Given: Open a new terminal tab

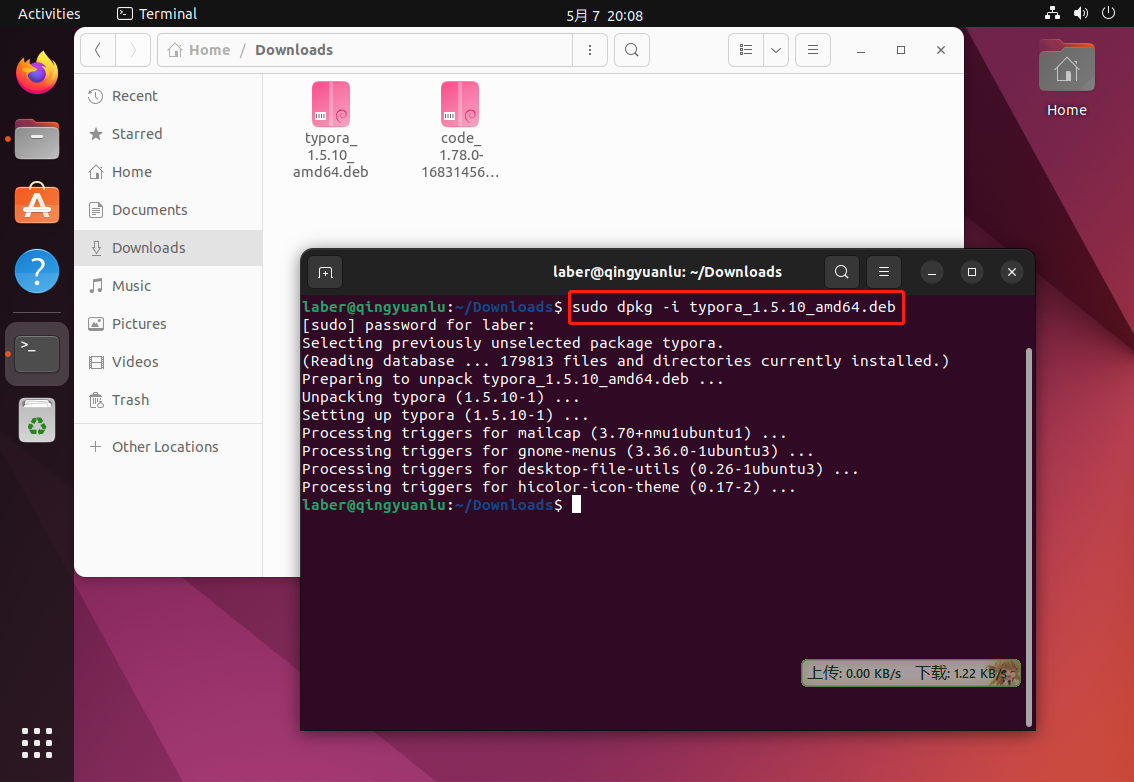Looking at the screenshot, I should (x=325, y=272).
